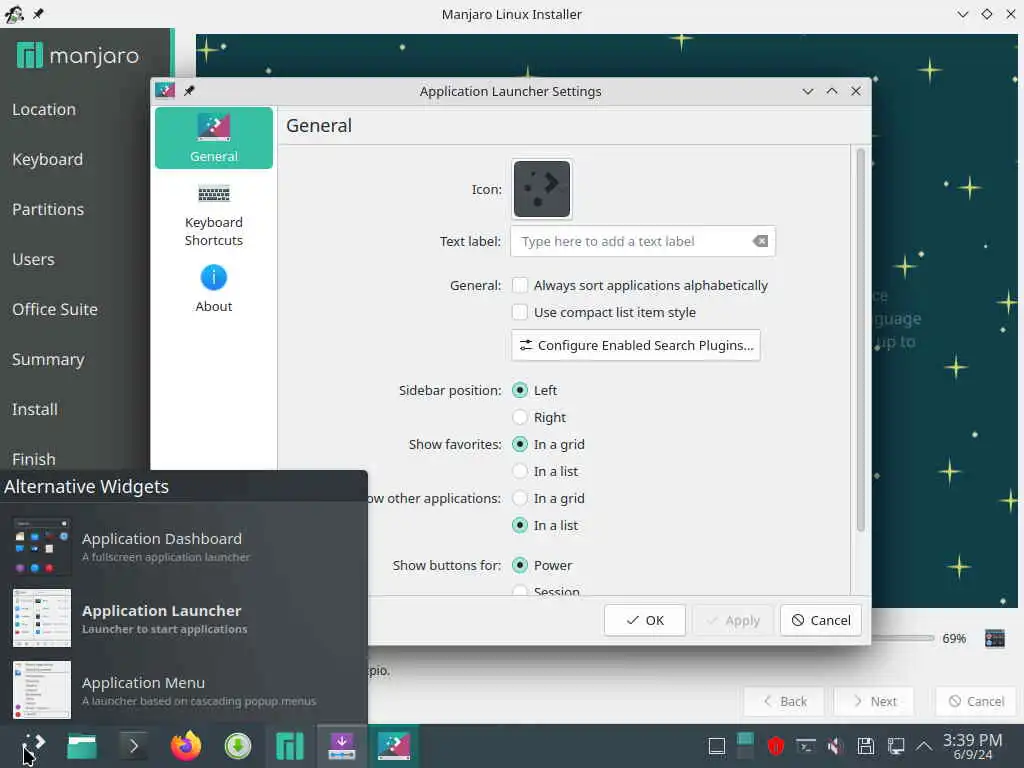
Task: Open the green download installer icon in taskbar
Action: (x=238, y=746)
